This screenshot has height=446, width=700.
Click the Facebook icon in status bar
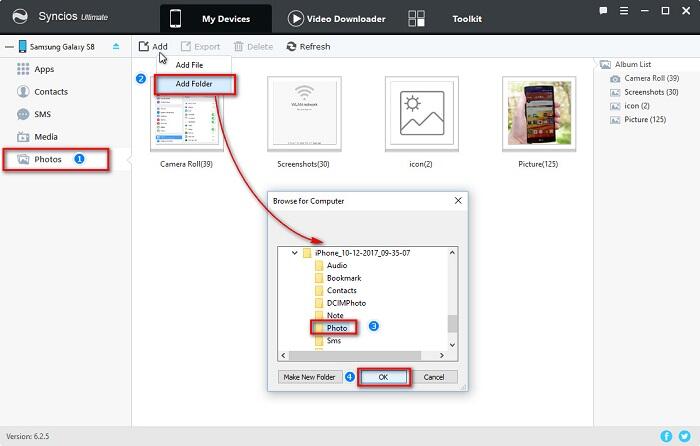(665, 437)
